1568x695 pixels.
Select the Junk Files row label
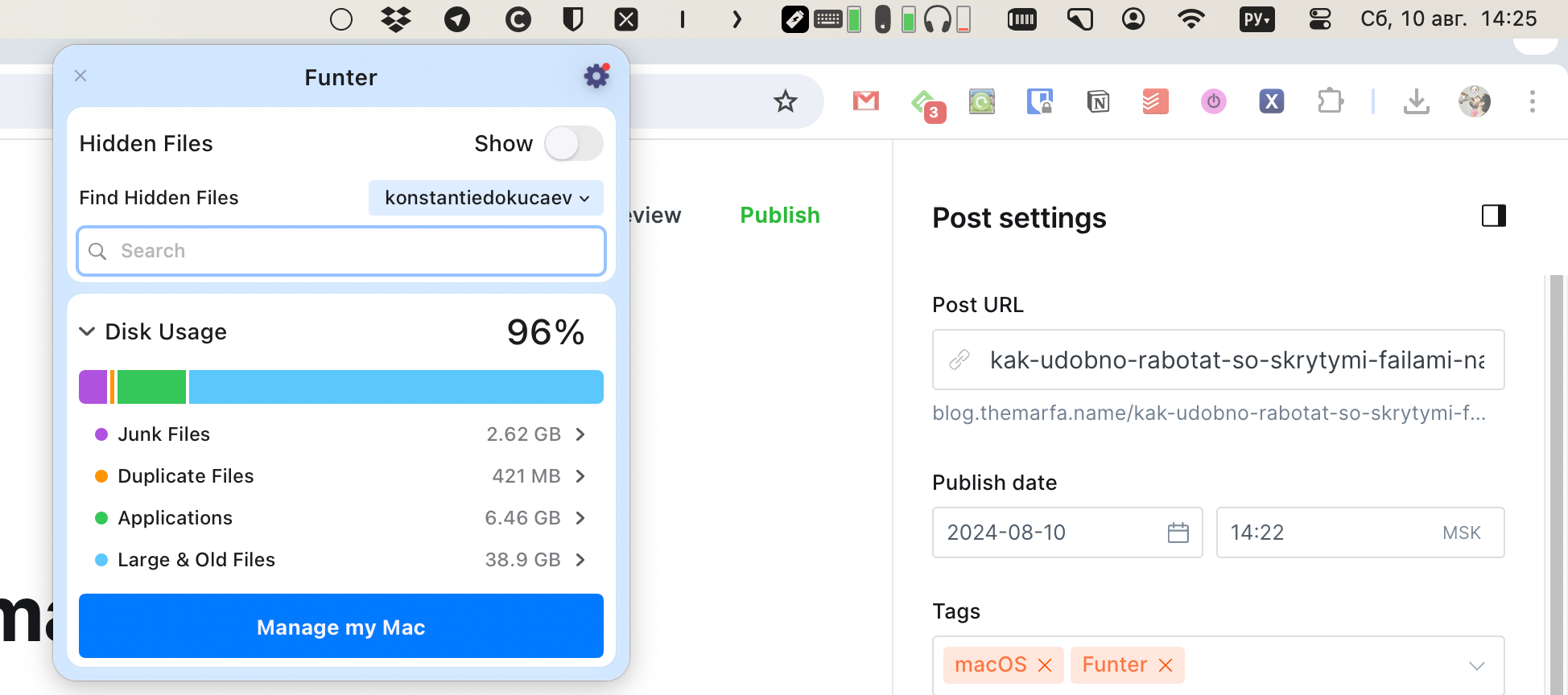coord(164,434)
